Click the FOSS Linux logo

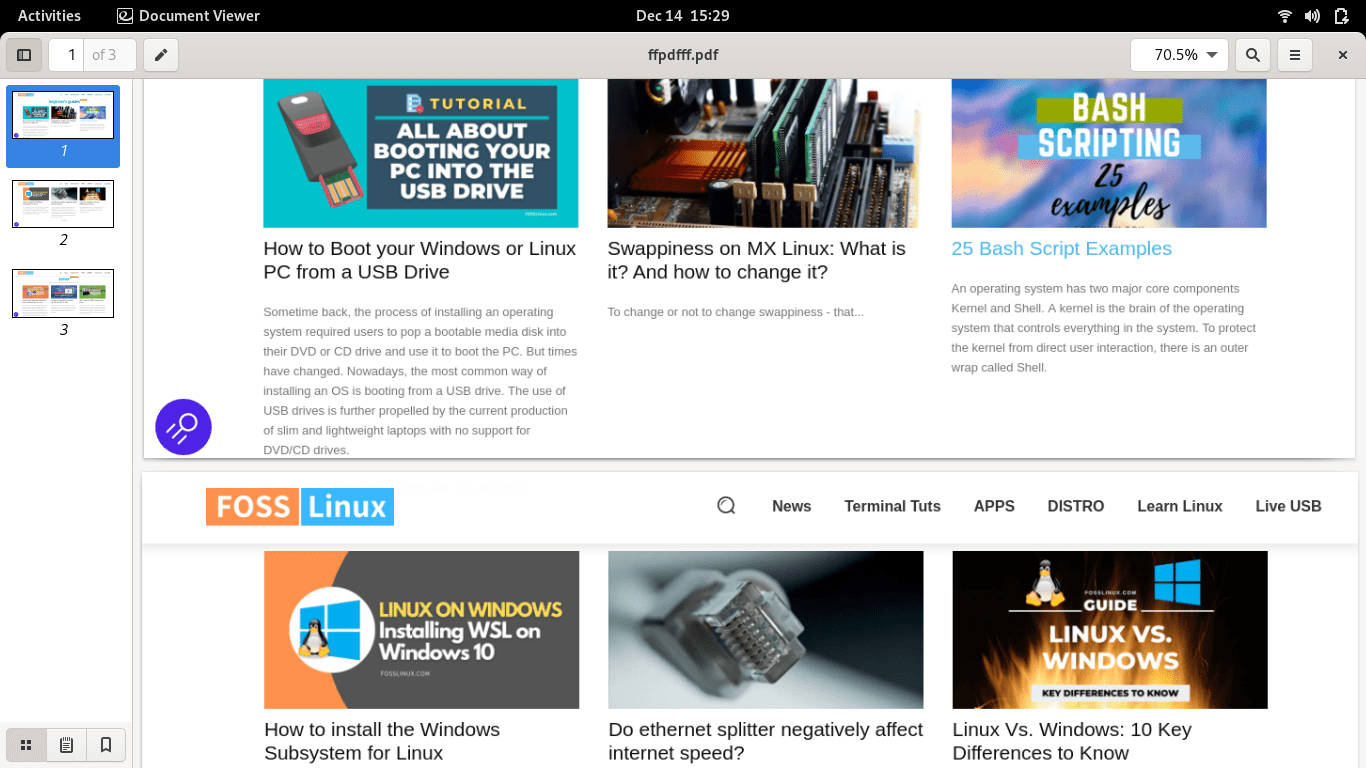click(x=300, y=507)
